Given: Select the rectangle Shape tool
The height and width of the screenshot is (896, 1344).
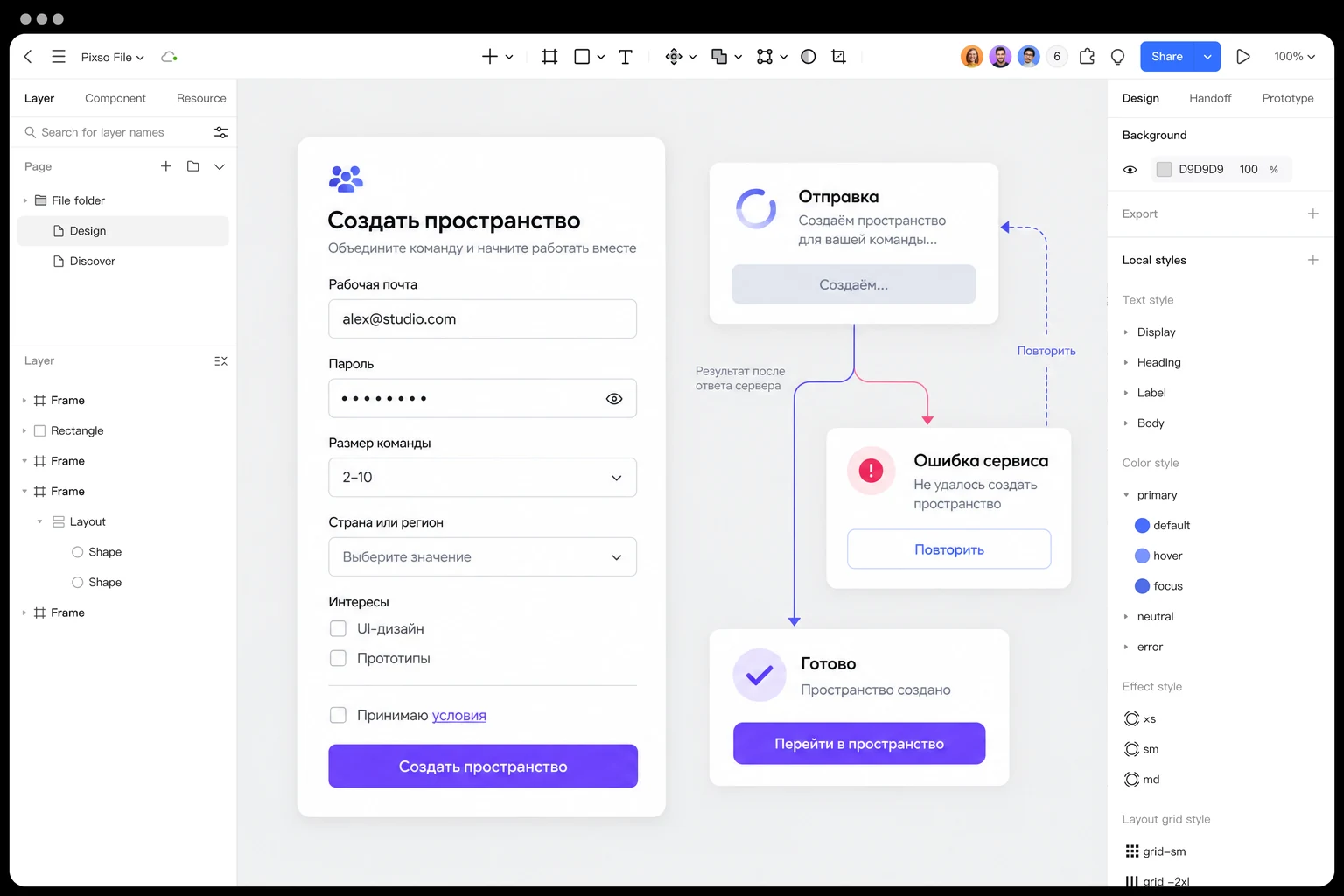Looking at the screenshot, I should coord(582,57).
